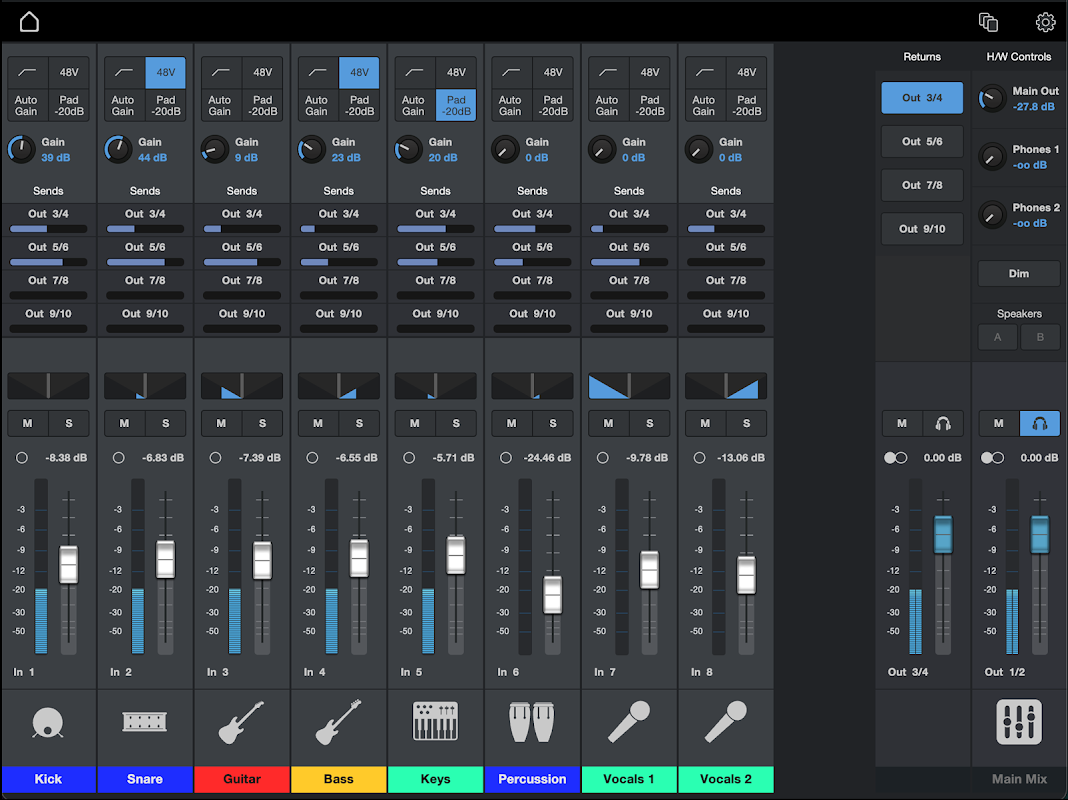Viewport: 1068px width, 800px height.
Task: Click the Home icon in top bar
Action: (29, 22)
